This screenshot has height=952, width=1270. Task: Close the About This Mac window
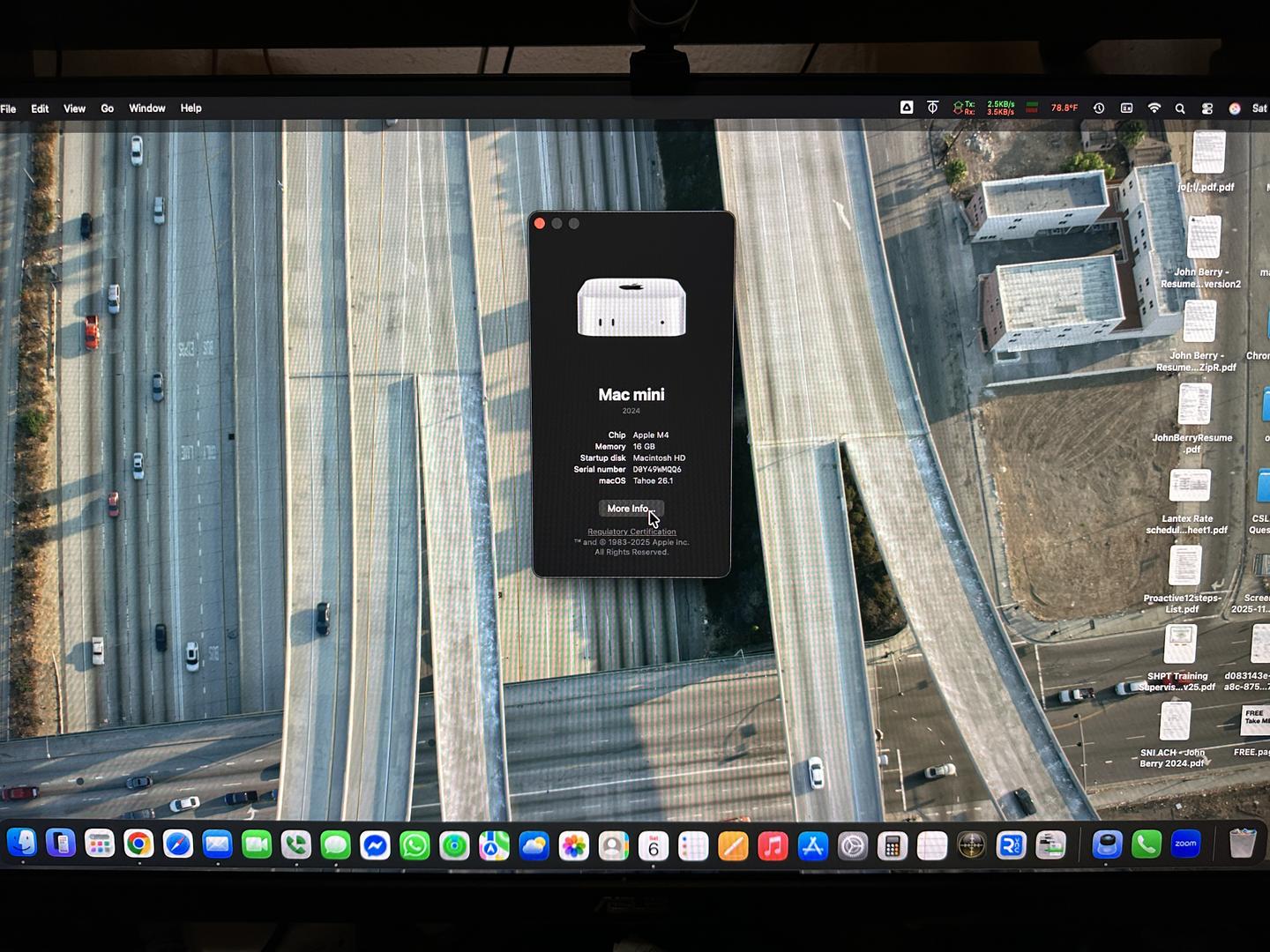540,224
